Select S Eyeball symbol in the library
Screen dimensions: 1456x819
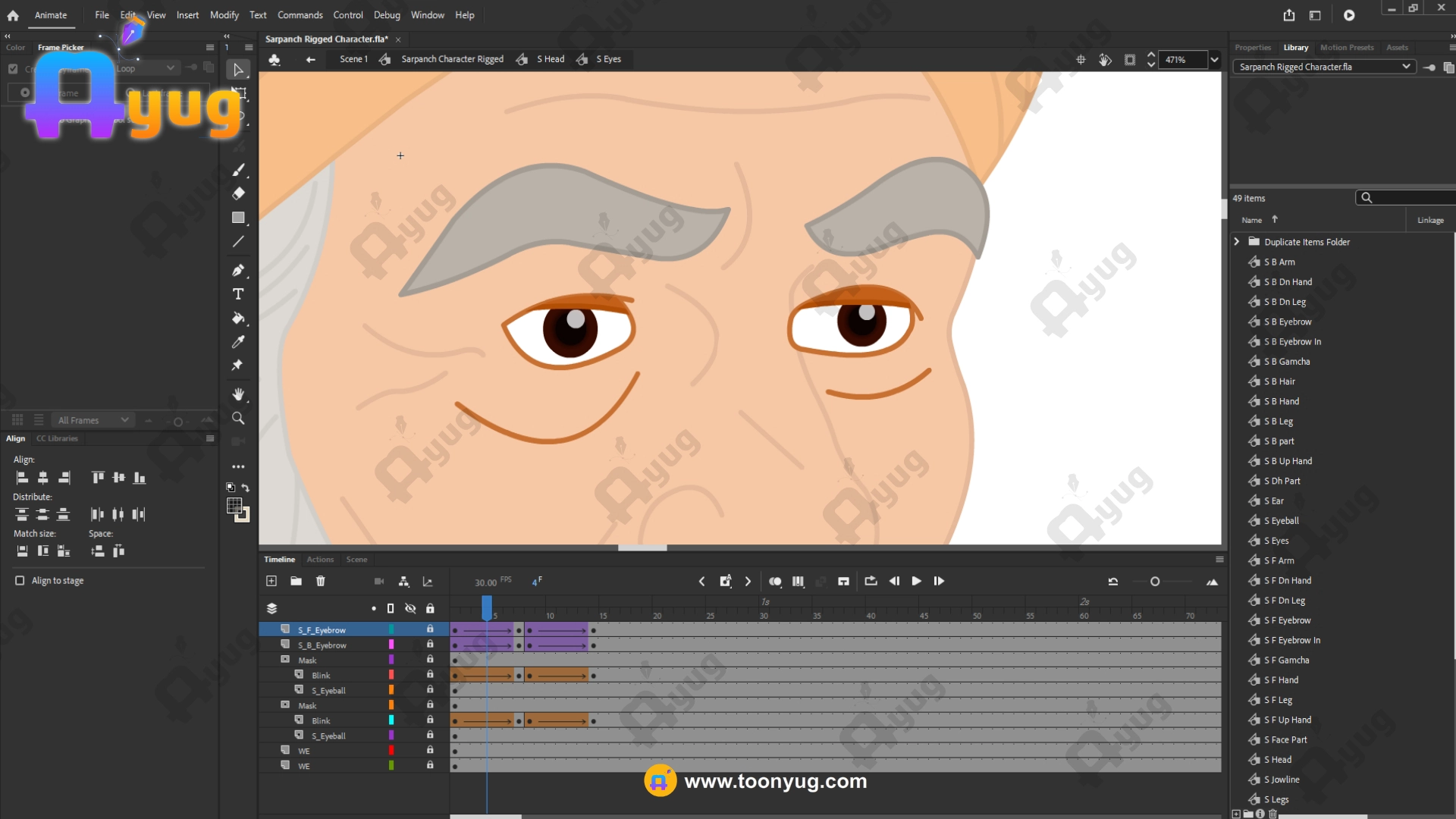tap(1281, 521)
